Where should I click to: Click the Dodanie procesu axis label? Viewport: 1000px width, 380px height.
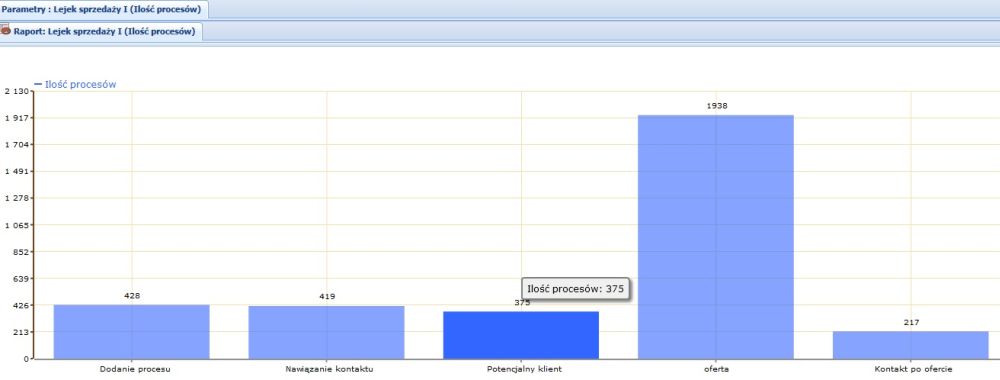pos(135,369)
